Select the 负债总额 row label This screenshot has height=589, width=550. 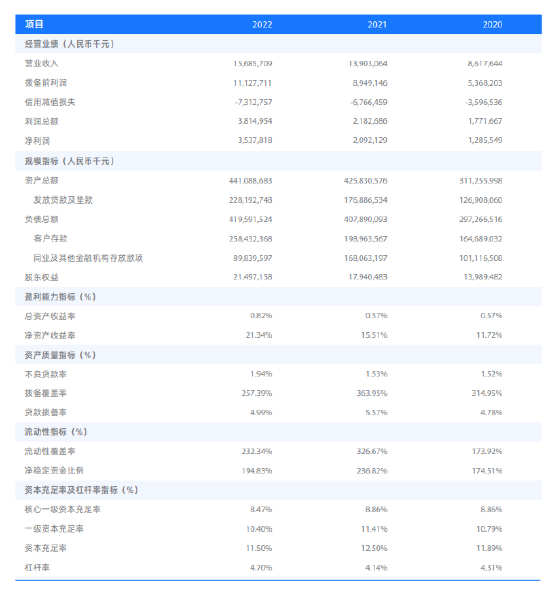[x=41, y=219]
